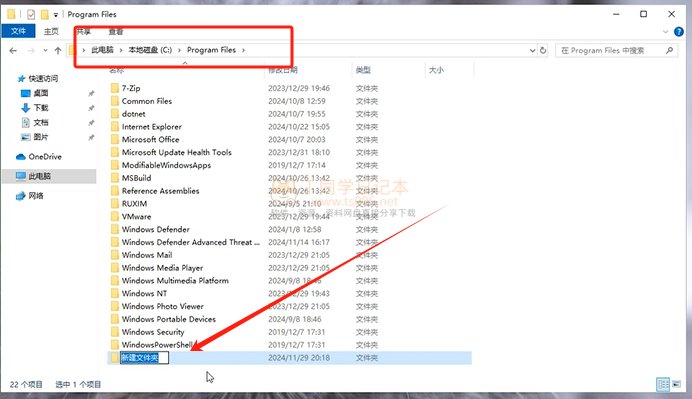The height and width of the screenshot is (399, 692).
Task: Open 图片 in the sidebar
Action: tap(41, 137)
